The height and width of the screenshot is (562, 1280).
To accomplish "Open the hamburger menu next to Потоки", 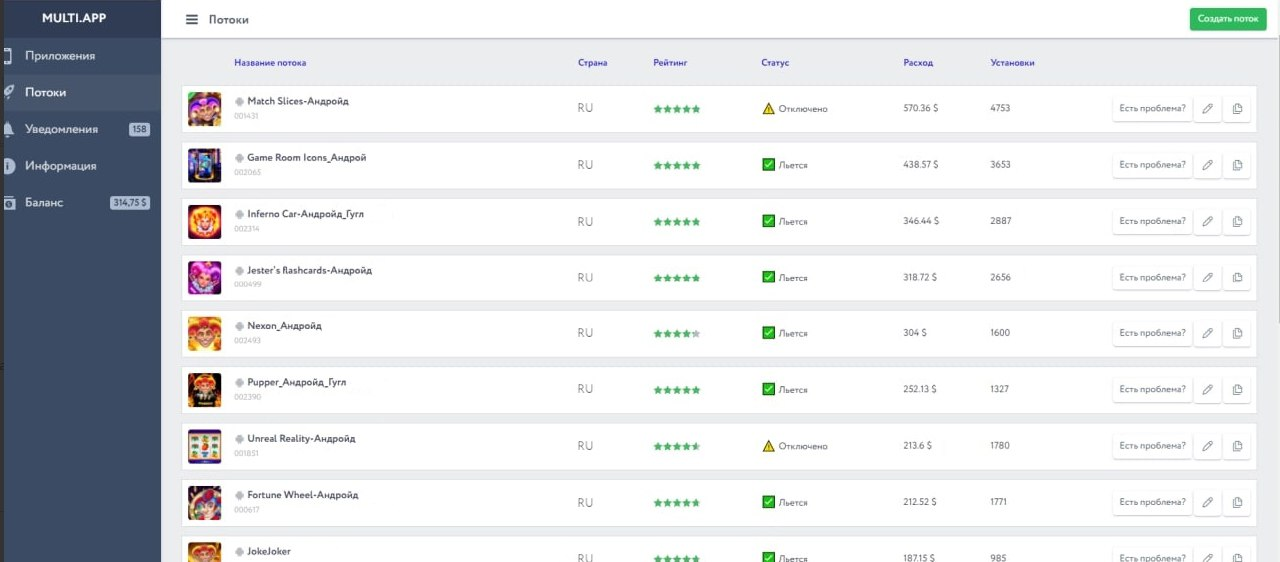I will pyautogui.click(x=192, y=19).
